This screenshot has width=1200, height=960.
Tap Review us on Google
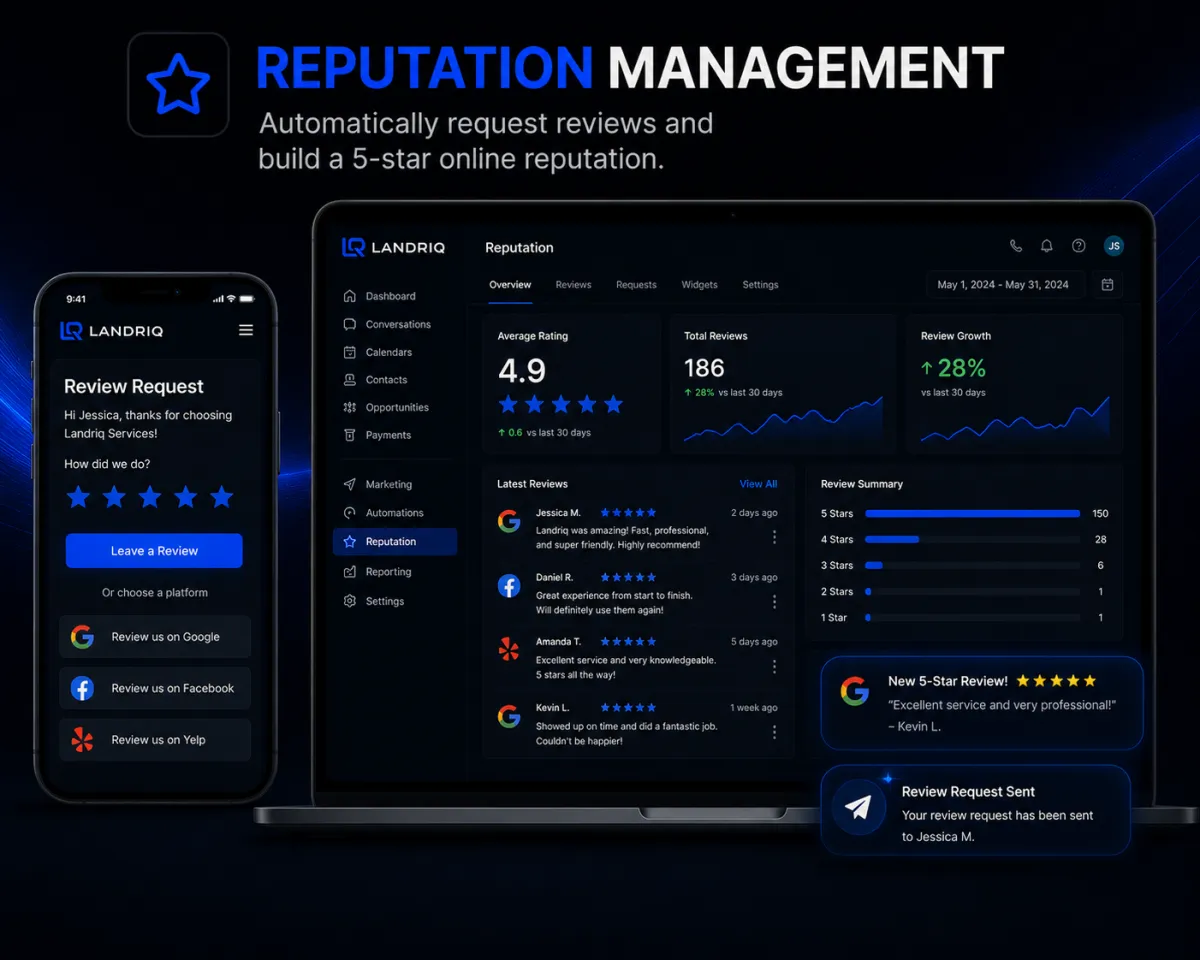tap(155, 637)
